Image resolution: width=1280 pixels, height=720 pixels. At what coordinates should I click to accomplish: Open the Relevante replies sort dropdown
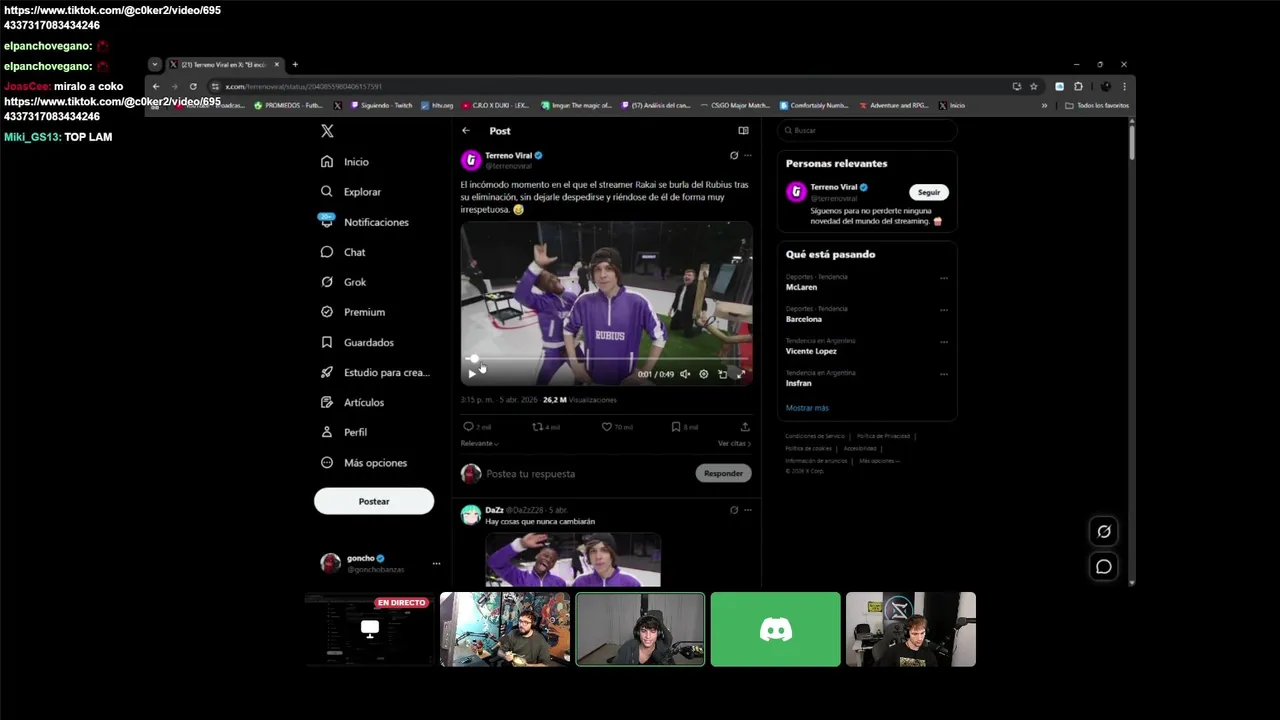(480, 443)
